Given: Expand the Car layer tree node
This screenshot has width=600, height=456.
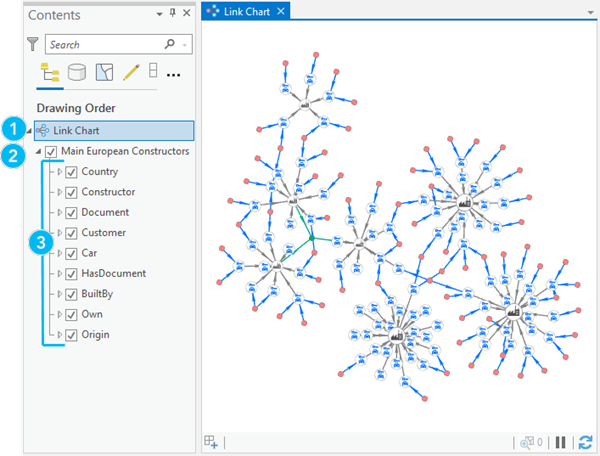Looking at the screenshot, I should [60, 254].
